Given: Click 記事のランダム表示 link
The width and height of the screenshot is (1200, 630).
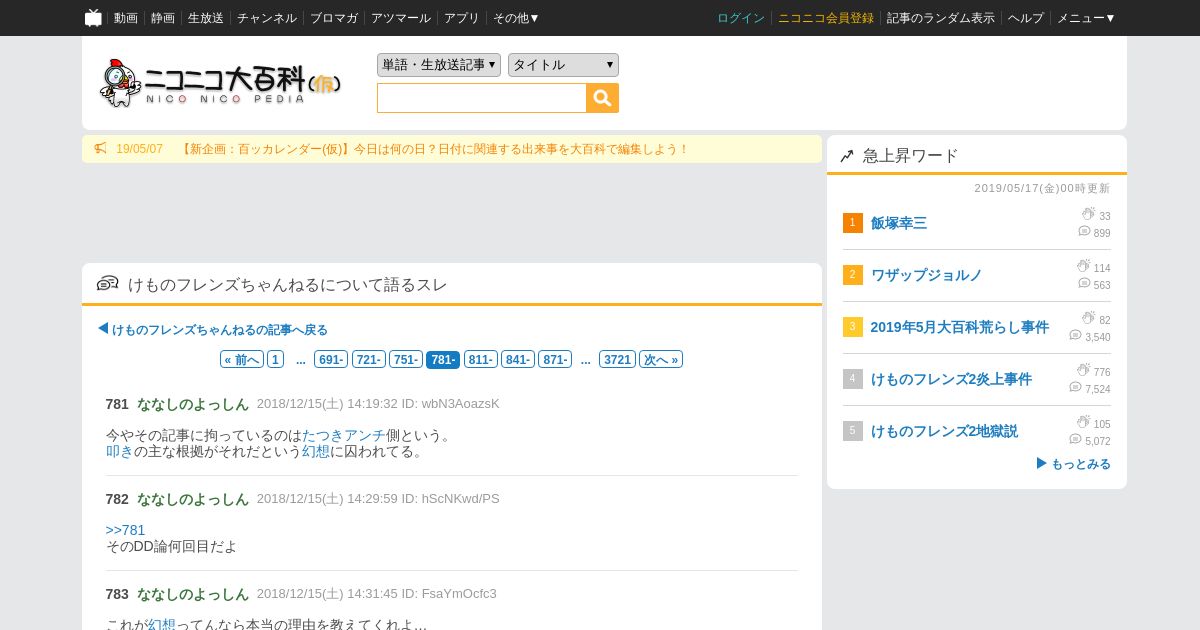Looking at the screenshot, I should click(x=941, y=18).
